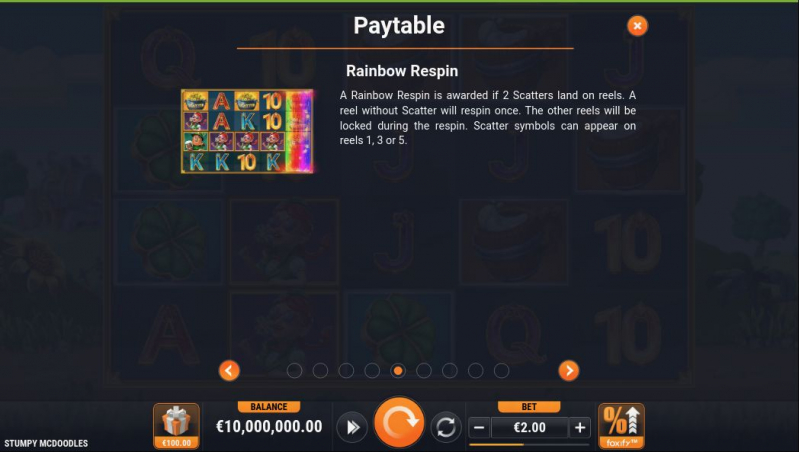Go to previous paytable page
Image resolution: width=799 pixels, height=452 pixels.
[229, 370]
